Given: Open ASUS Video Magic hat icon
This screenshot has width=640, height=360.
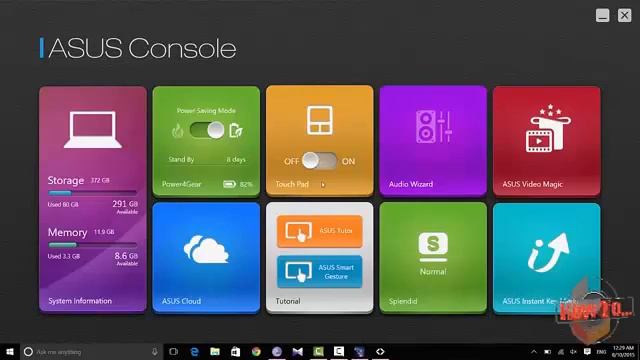Looking at the screenshot, I should 548,128.
